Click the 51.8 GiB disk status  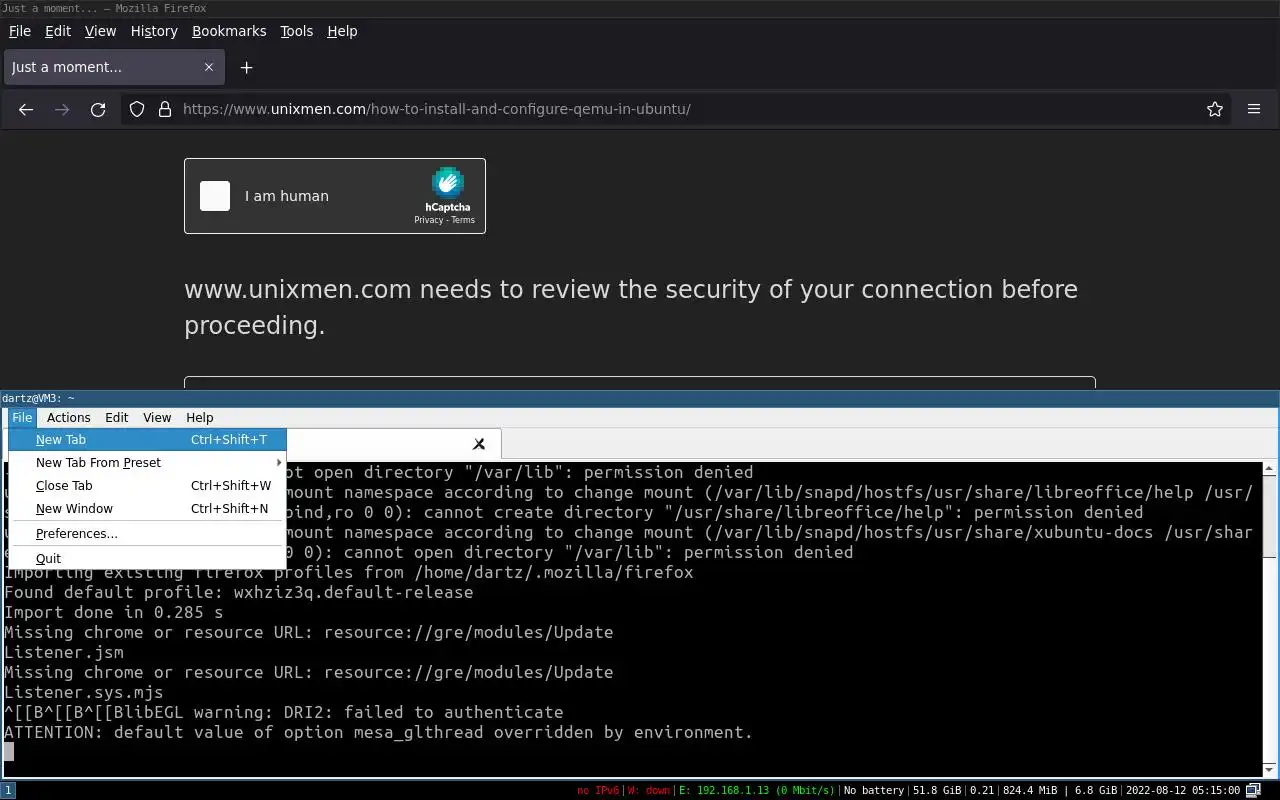coord(937,790)
